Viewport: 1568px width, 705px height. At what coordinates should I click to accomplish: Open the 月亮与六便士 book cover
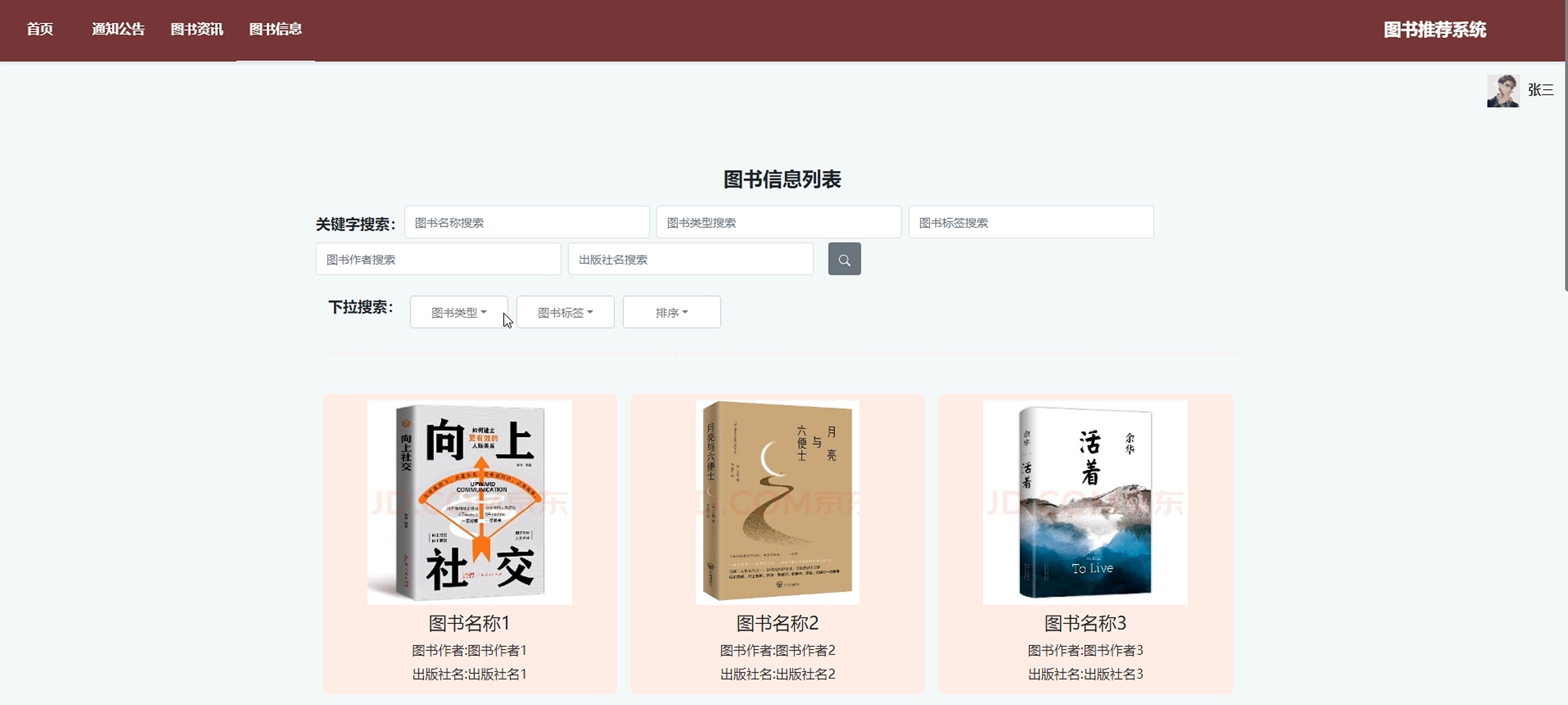777,502
